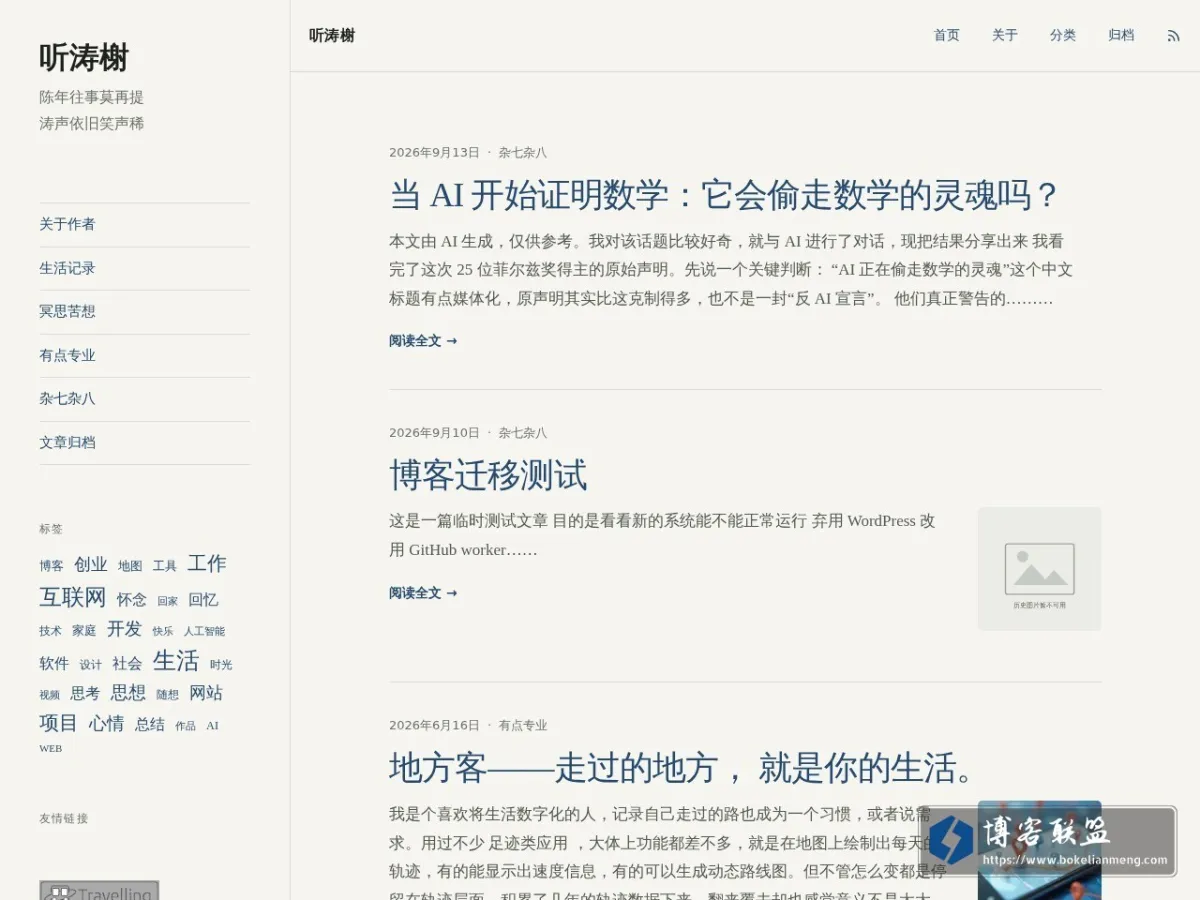
Task: Open the post title 当 AI 开始证明数学
Action: click(724, 195)
